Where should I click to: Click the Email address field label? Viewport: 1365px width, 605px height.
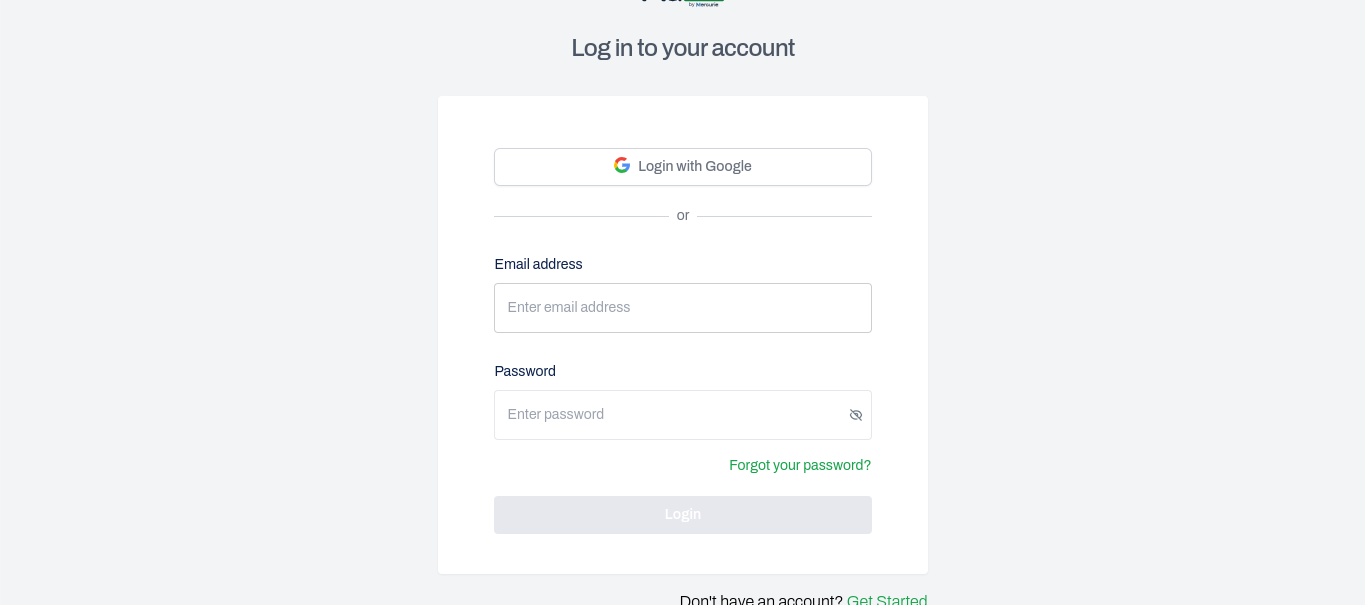coord(538,264)
